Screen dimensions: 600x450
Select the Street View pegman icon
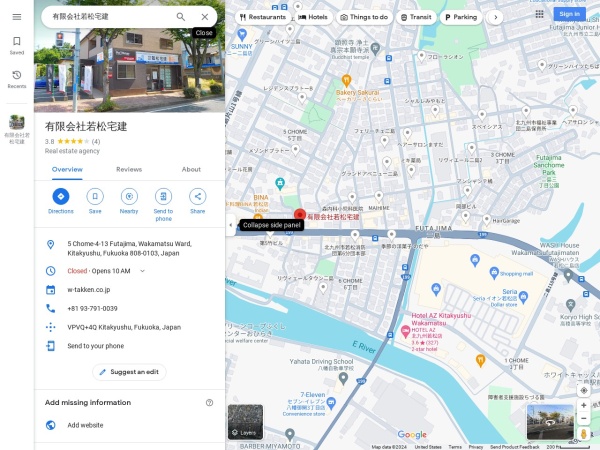(x=584, y=434)
